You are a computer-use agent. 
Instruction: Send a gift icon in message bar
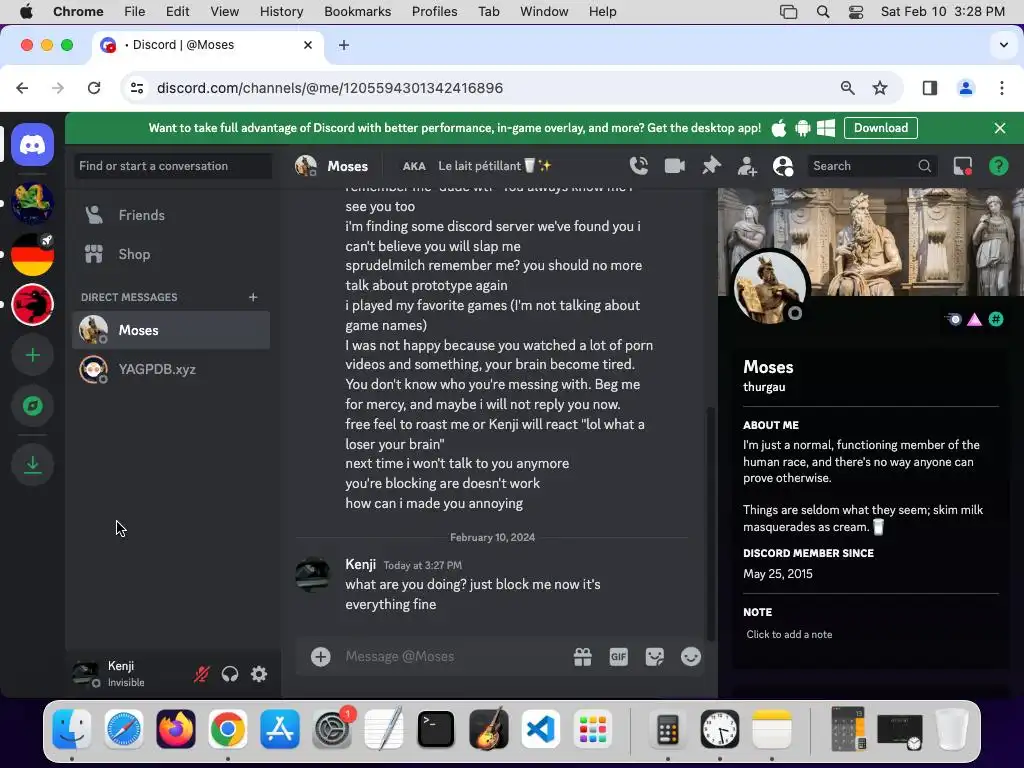583,656
